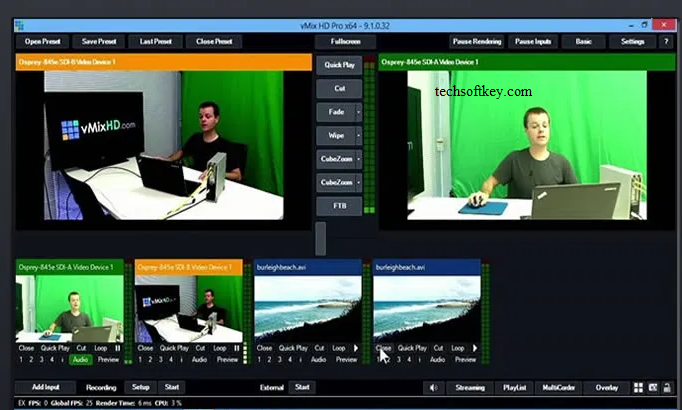The width and height of the screenshot is (682, 410).
Task: Toggle the green Audio button on SDI-A input
Action: tap(80, 360)
